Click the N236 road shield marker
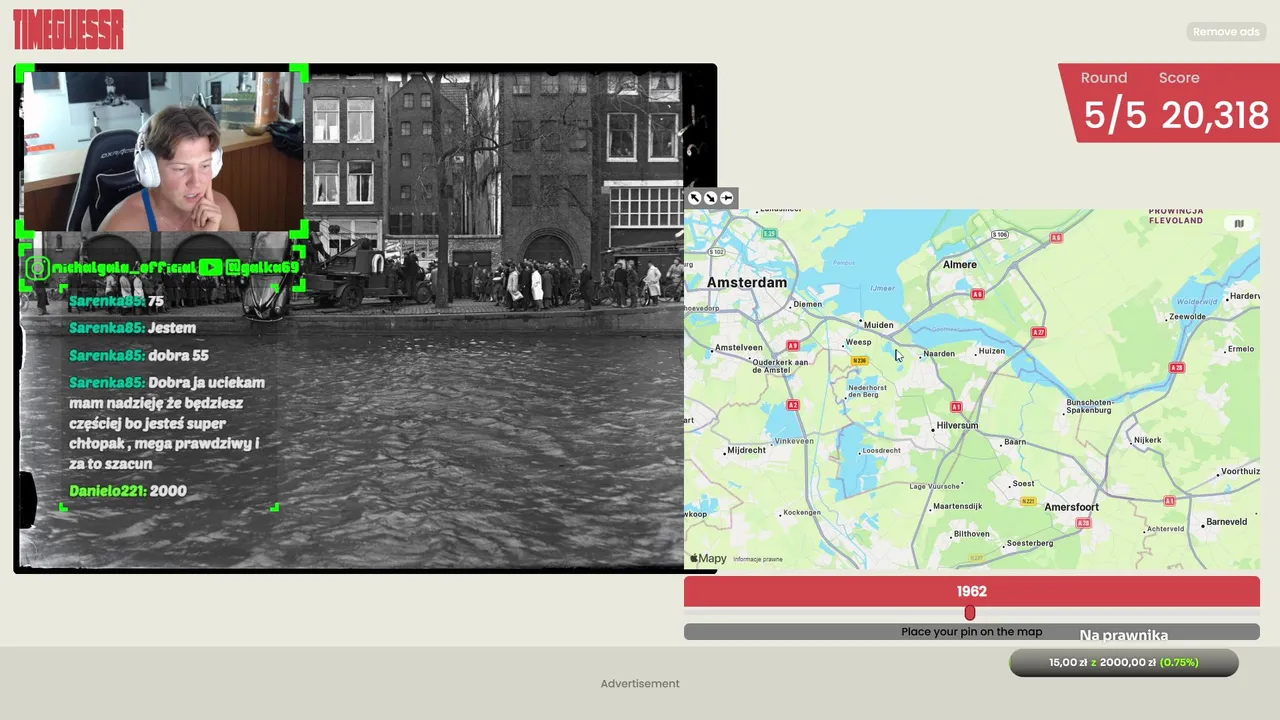 click(x=859, y=361)
